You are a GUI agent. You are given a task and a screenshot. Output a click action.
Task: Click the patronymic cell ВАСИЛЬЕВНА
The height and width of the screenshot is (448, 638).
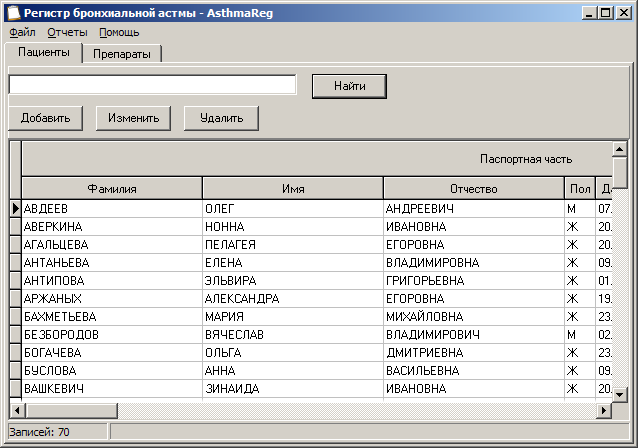474,370
